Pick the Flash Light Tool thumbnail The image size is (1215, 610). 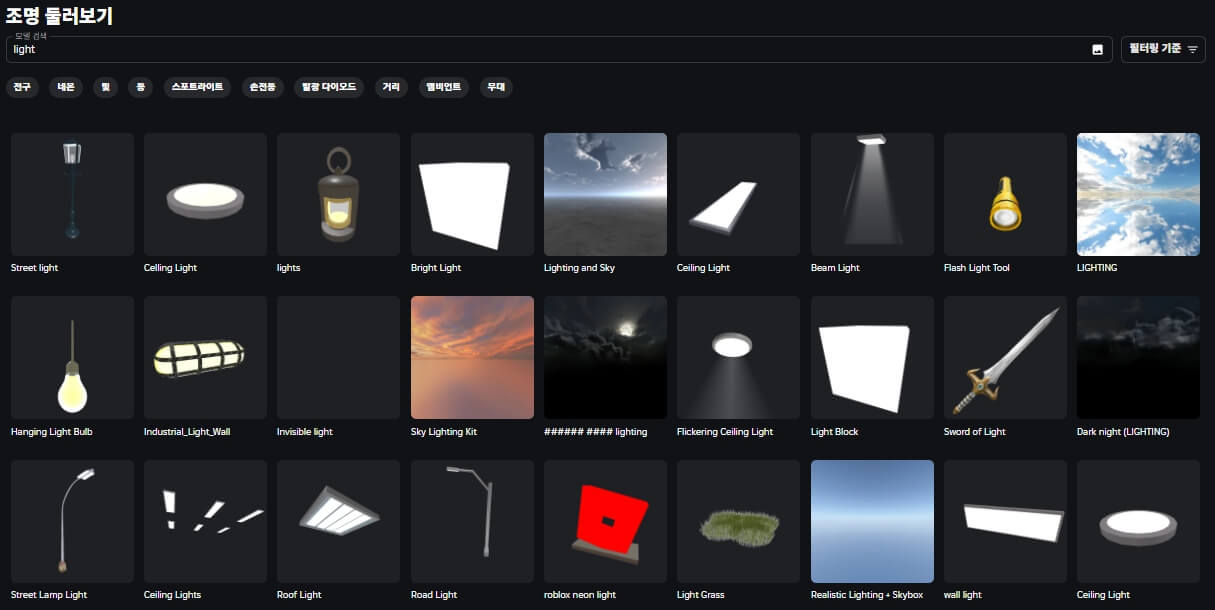click(1005, 194)
